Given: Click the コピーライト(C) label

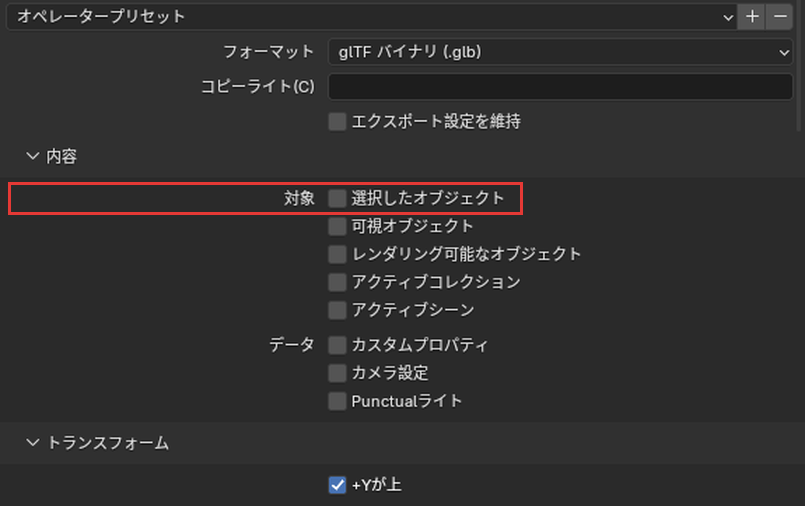Looking at the screenshot, I should click(x=258, y=86).
